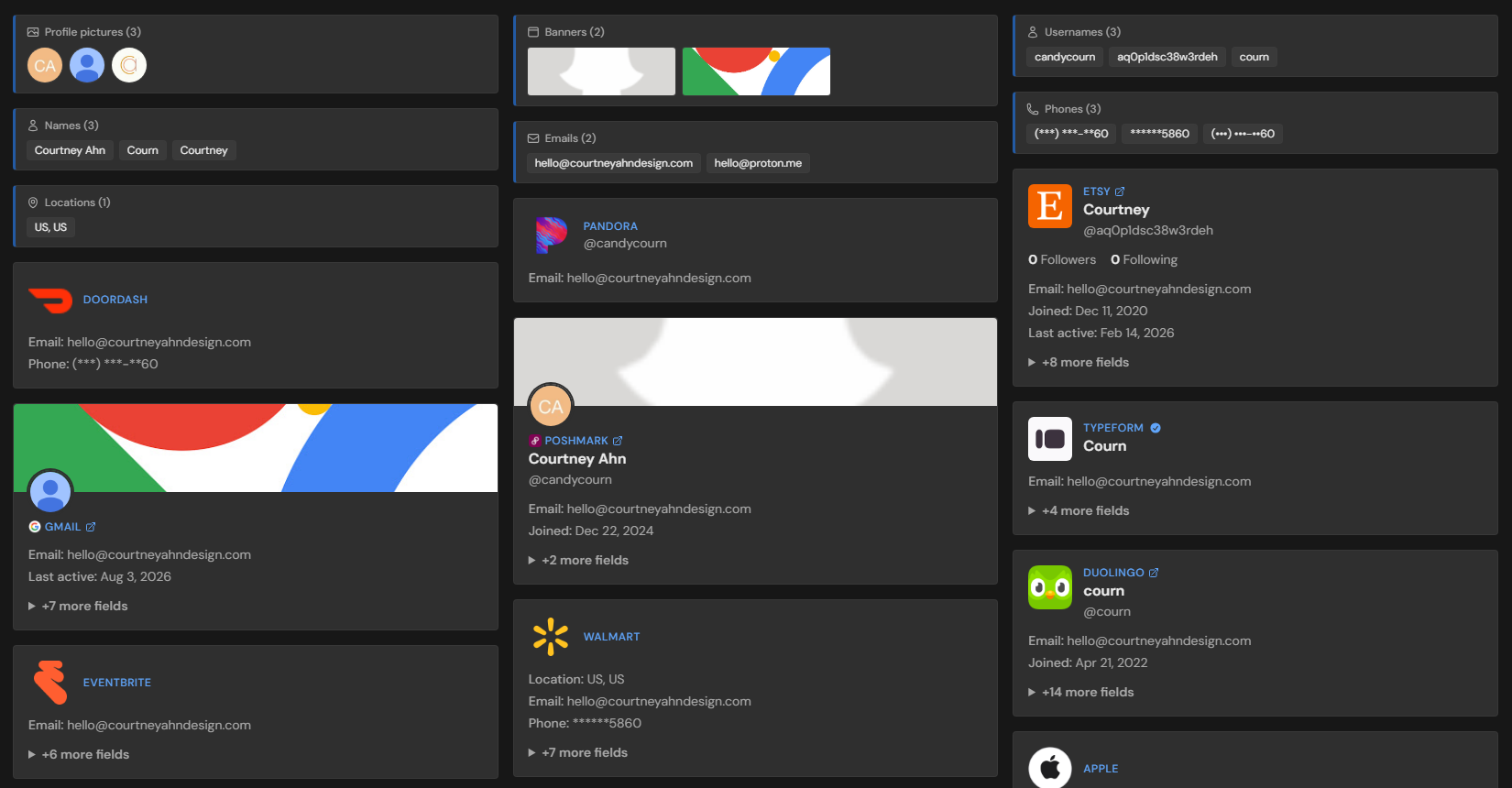Open the ETSY link
1512x788 pixels.
pos(1097,192)
